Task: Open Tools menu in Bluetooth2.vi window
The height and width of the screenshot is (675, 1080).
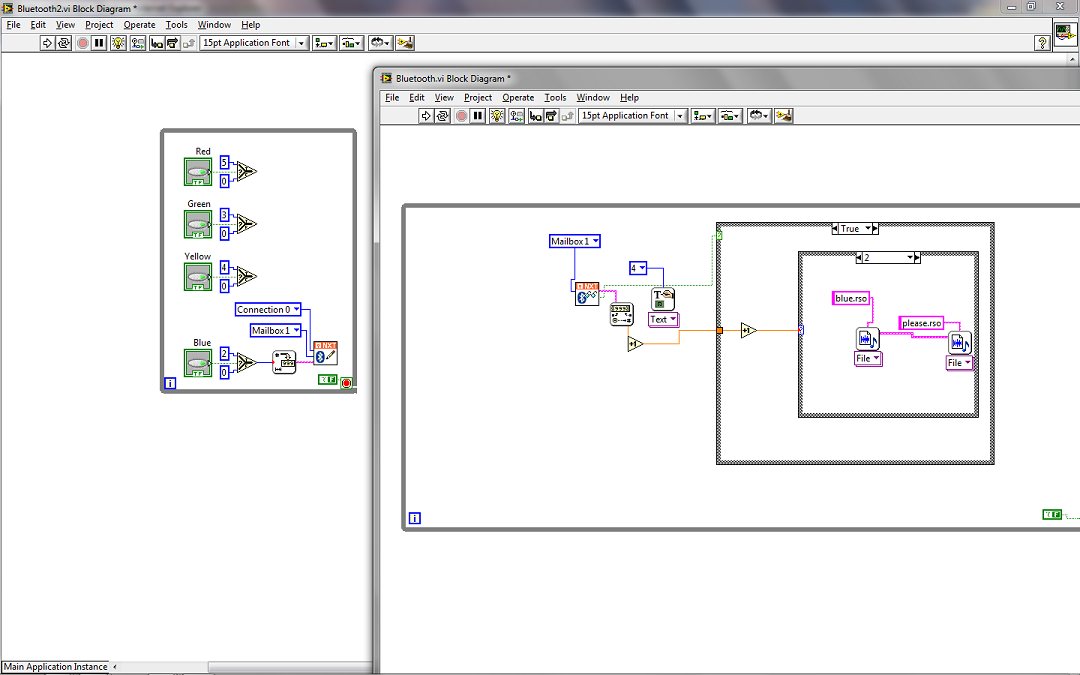Action: tap(176, 25)
